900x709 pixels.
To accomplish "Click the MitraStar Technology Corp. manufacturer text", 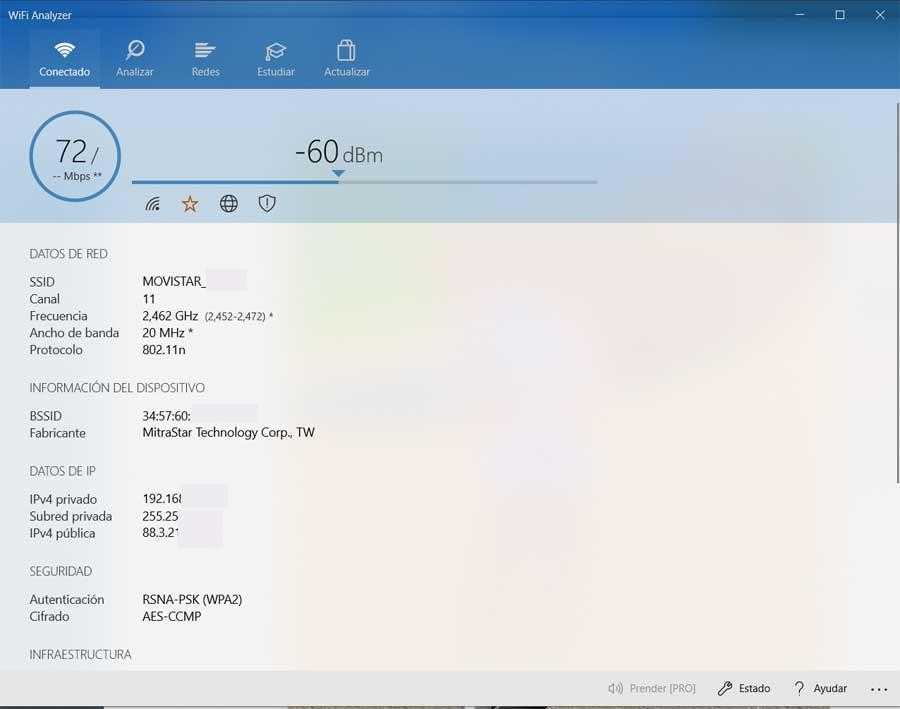I will coord(228,433).
